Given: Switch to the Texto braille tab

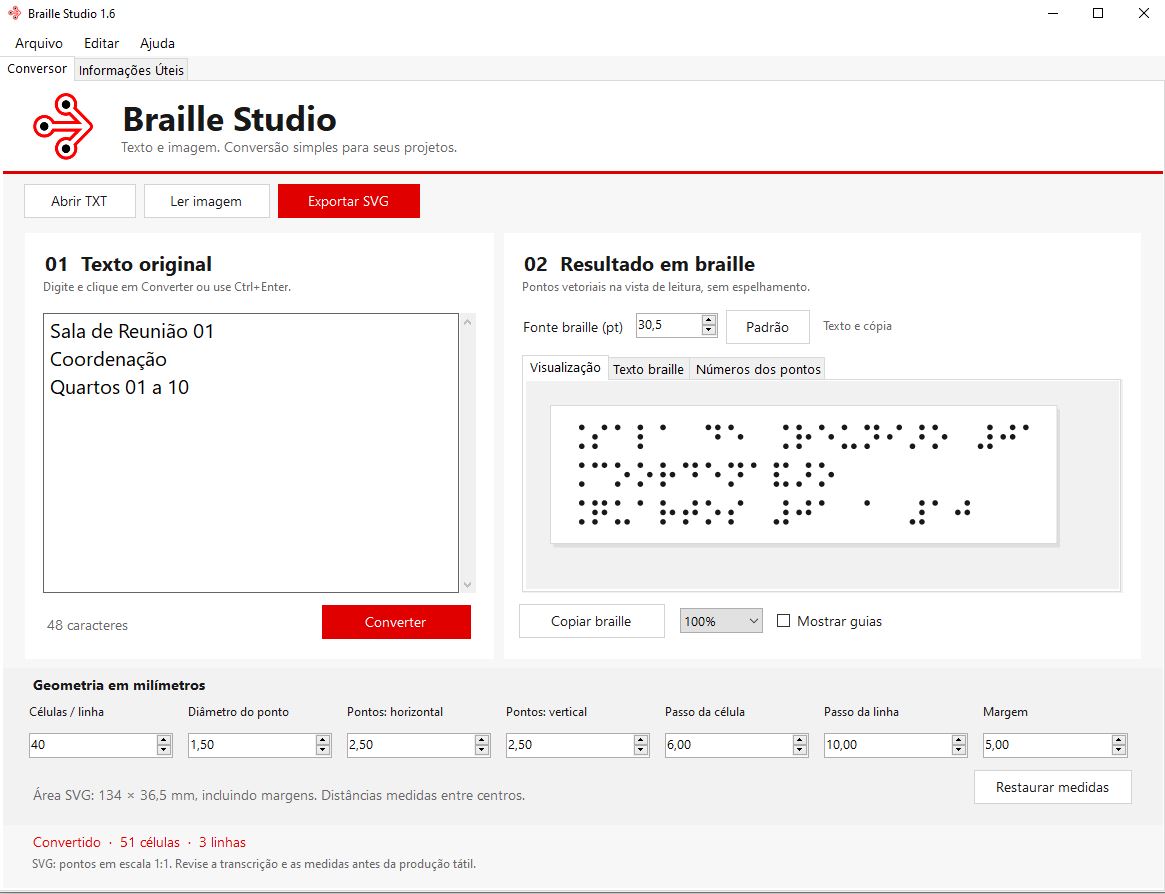Looking at the screenshot, I should (x=648, y=369).
